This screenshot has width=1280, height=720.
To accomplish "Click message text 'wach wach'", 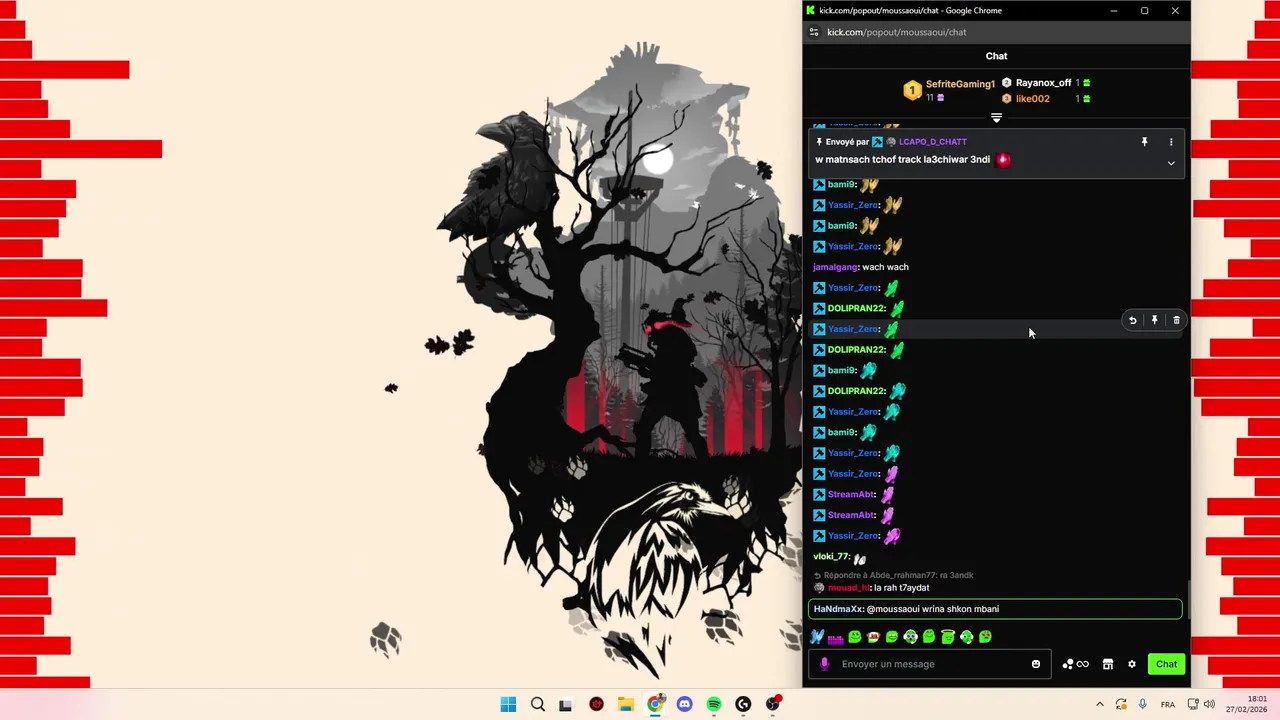I will [x=885, y=267].
